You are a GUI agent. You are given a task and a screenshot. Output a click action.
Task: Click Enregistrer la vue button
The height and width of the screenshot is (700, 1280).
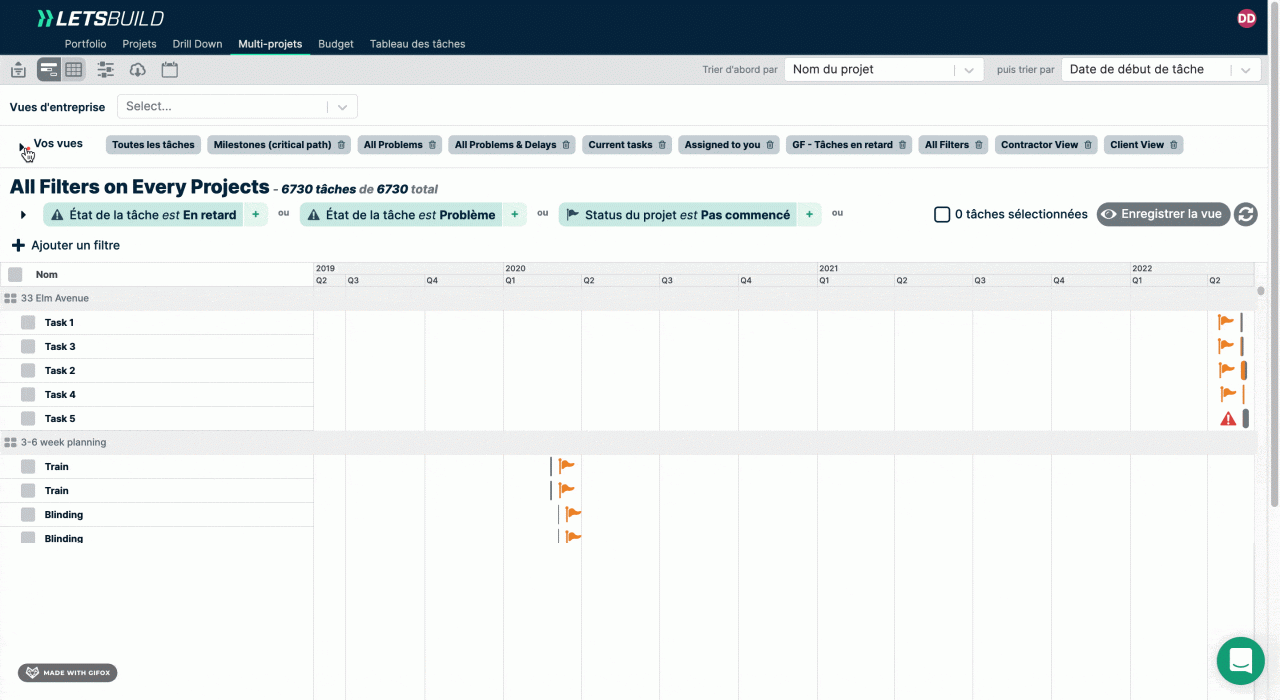(1163, 214)
